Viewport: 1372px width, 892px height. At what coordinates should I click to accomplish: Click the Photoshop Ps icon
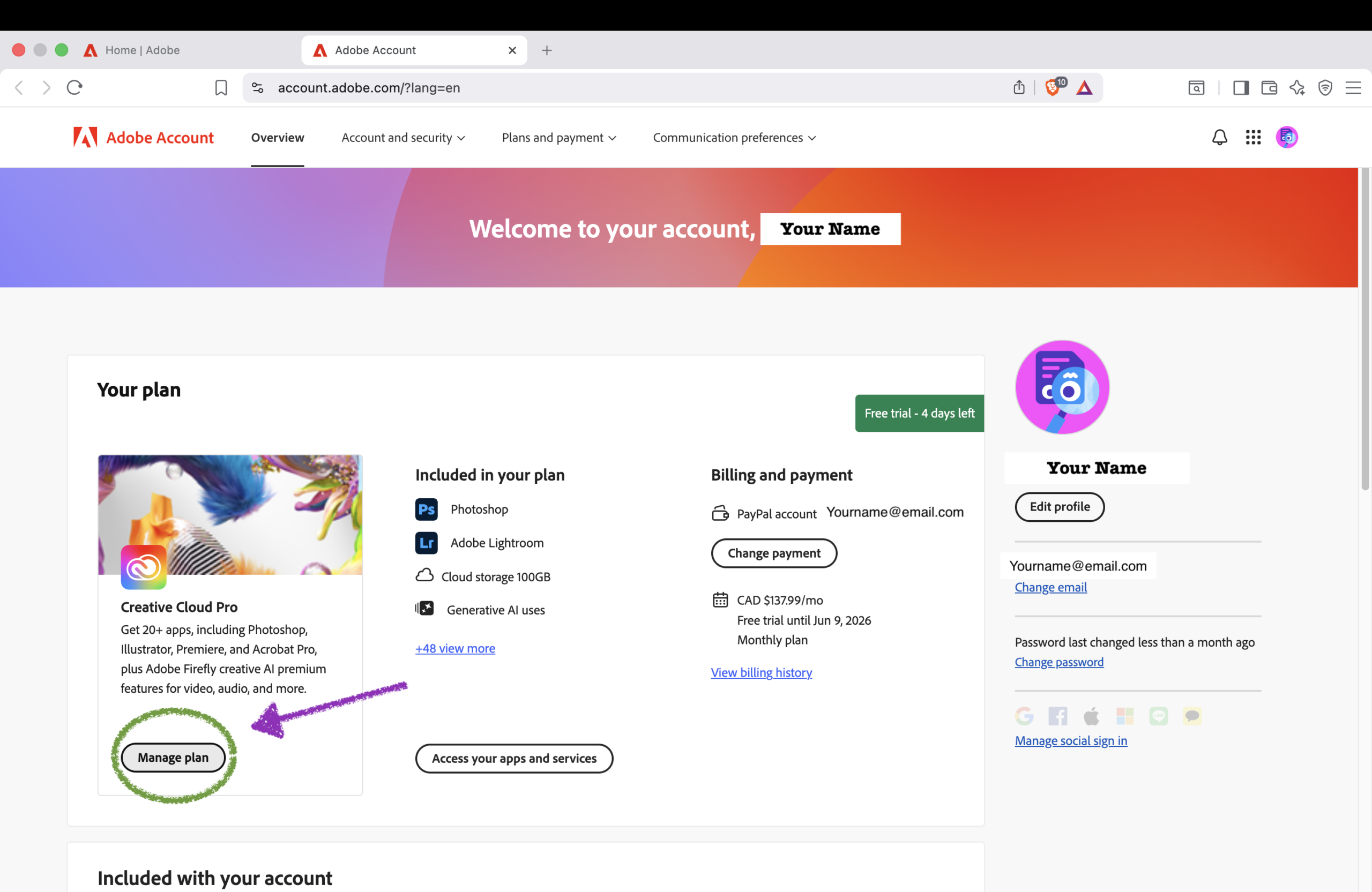coord(426,509)
